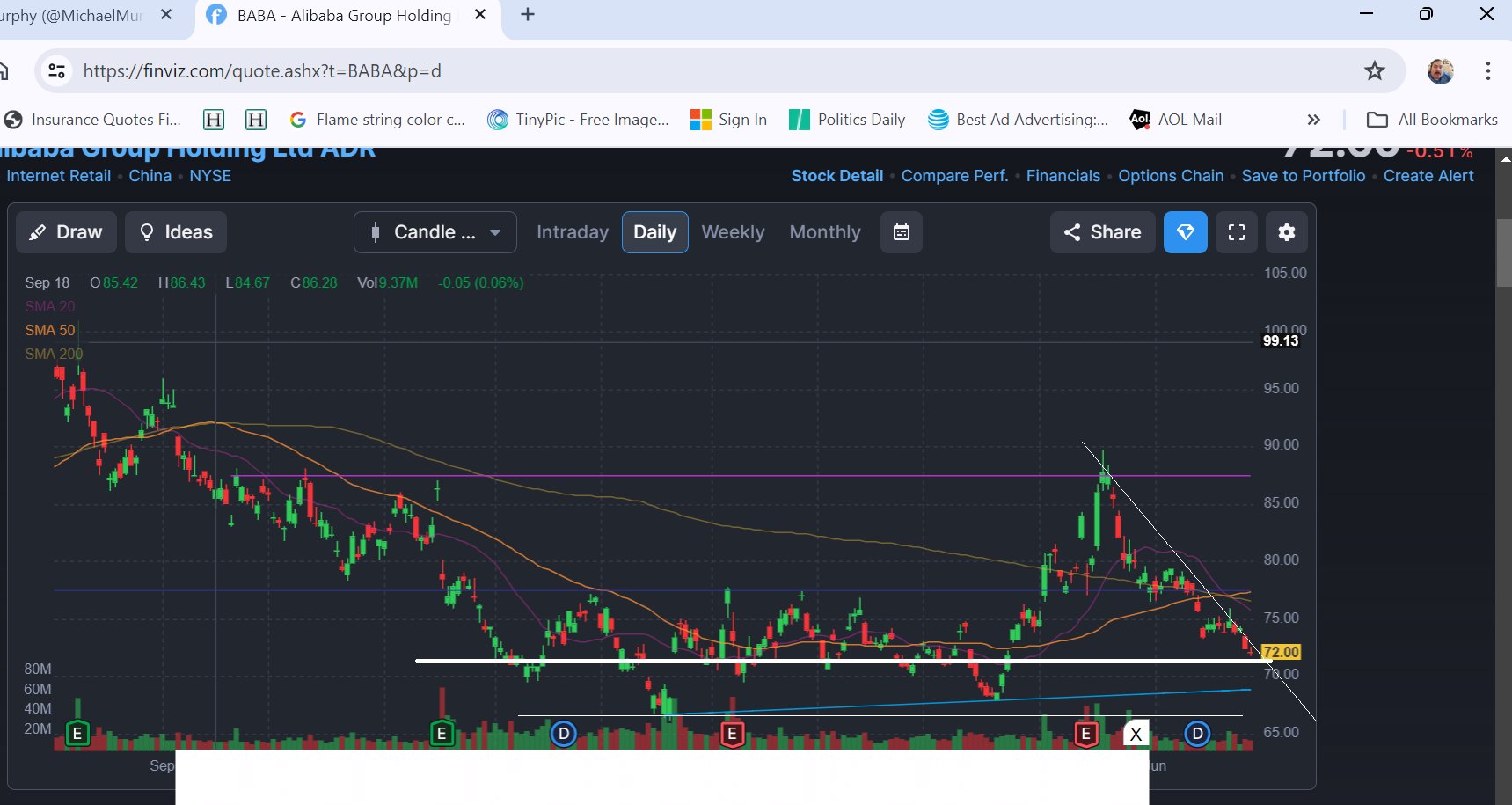Show more bookmarks chevron
Viewport: 1512px width, 805px height.
[x=1313, y=120]
